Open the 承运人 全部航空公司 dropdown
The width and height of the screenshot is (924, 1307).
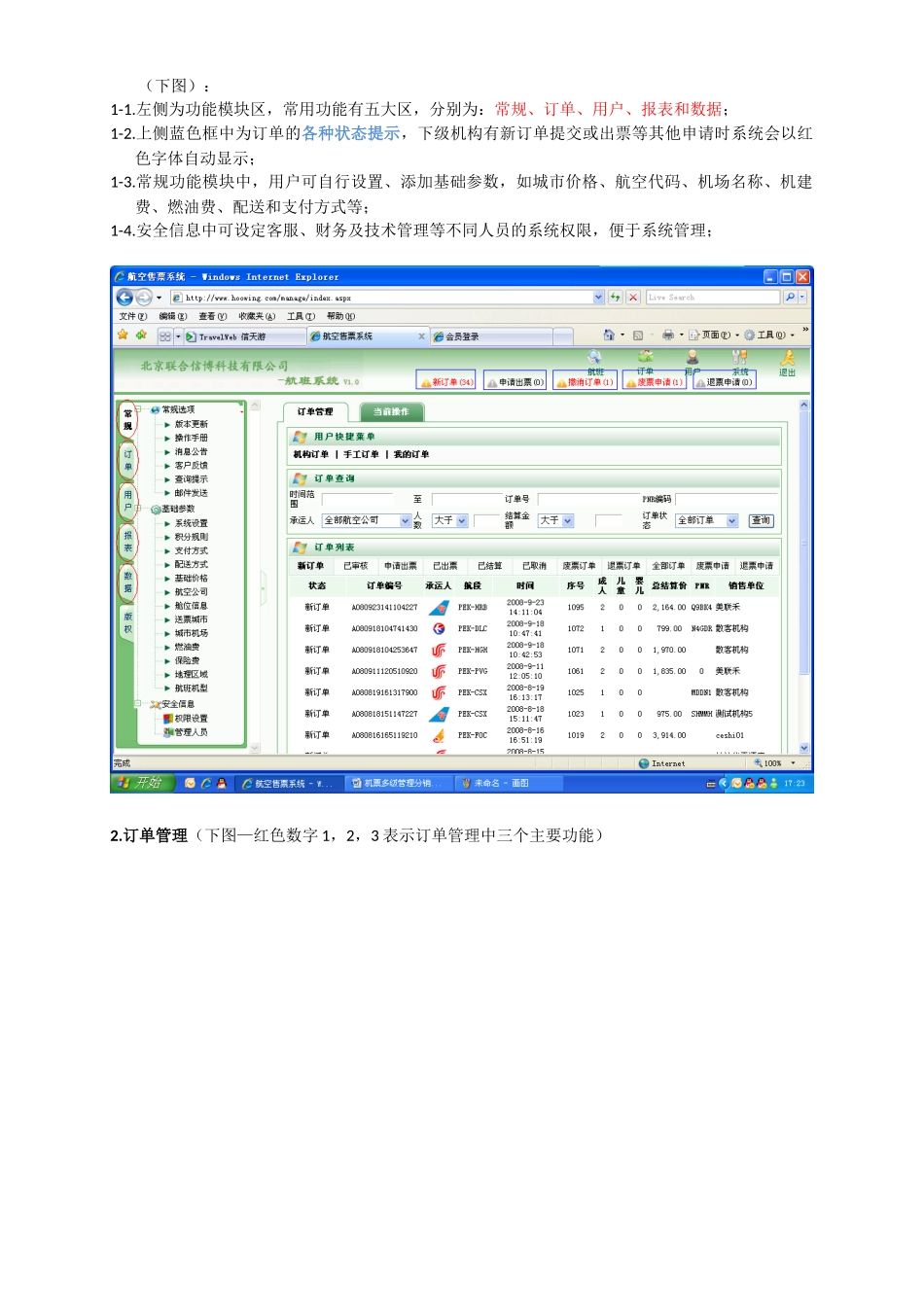pos(367,521)
